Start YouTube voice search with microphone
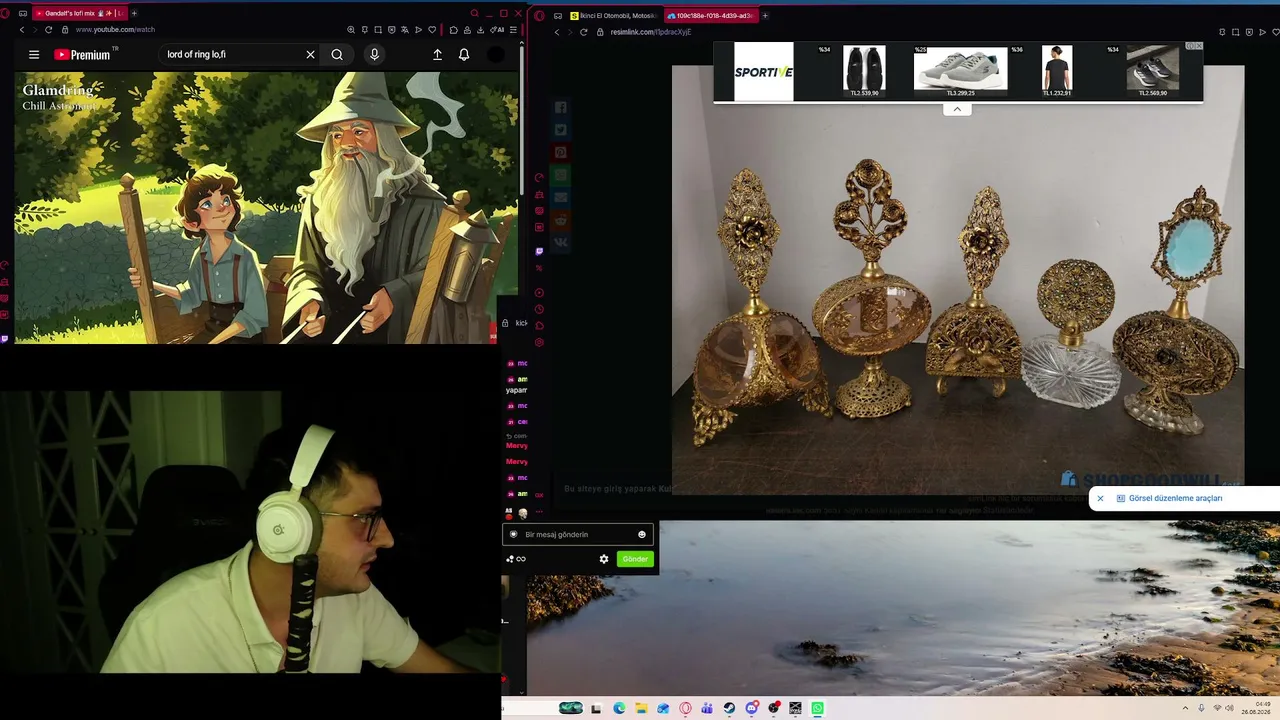This screenshot has width=1280, height=720. coord(374,55)
